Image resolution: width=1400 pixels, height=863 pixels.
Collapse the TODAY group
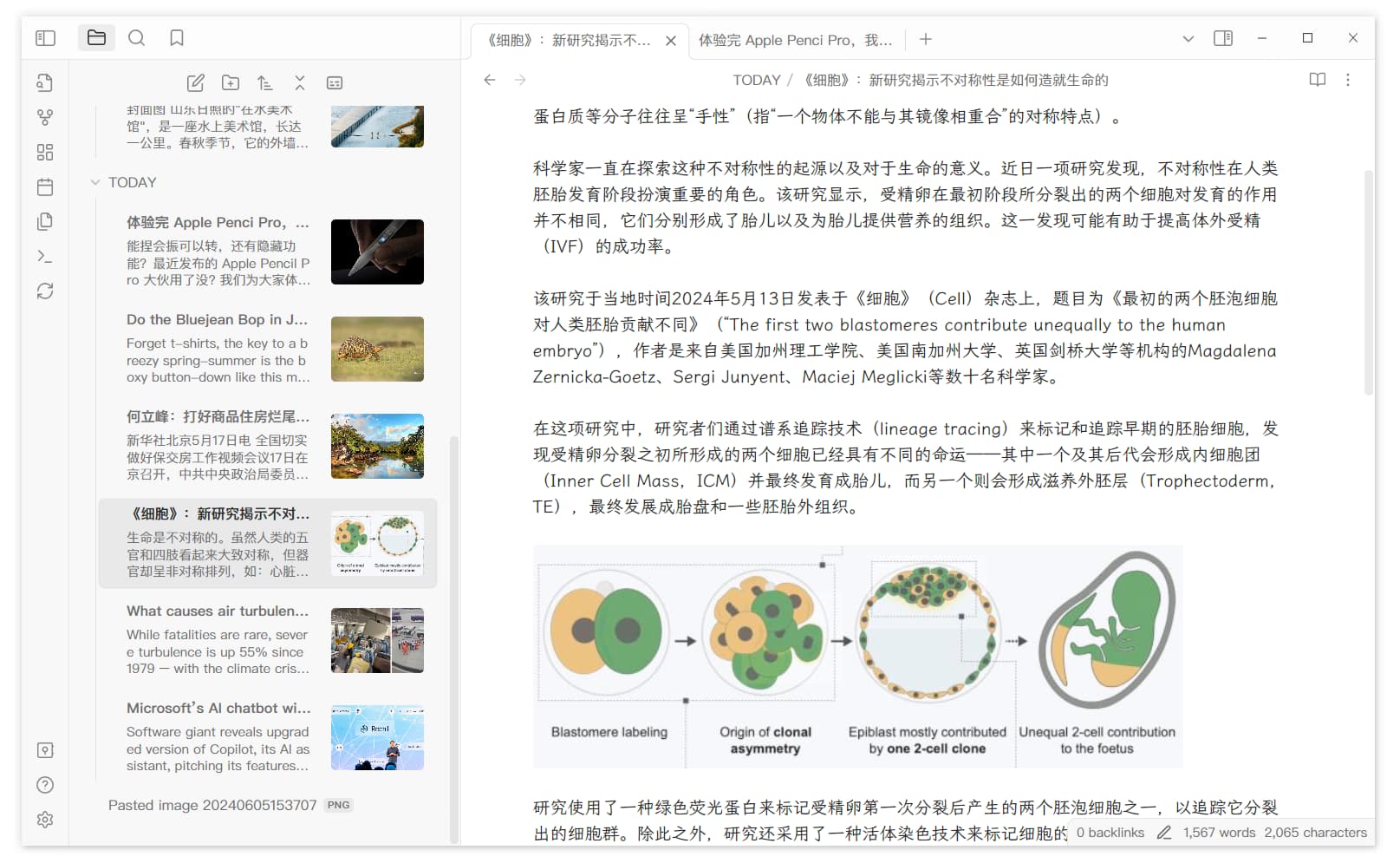tap(95, 182)
